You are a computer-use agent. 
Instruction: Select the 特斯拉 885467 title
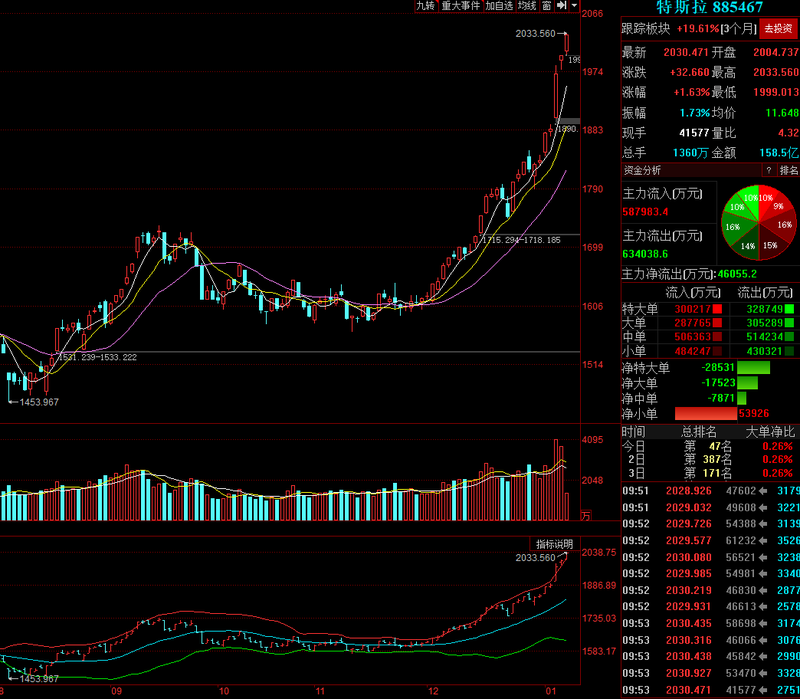pyautogui.click(x=710, y=7)
